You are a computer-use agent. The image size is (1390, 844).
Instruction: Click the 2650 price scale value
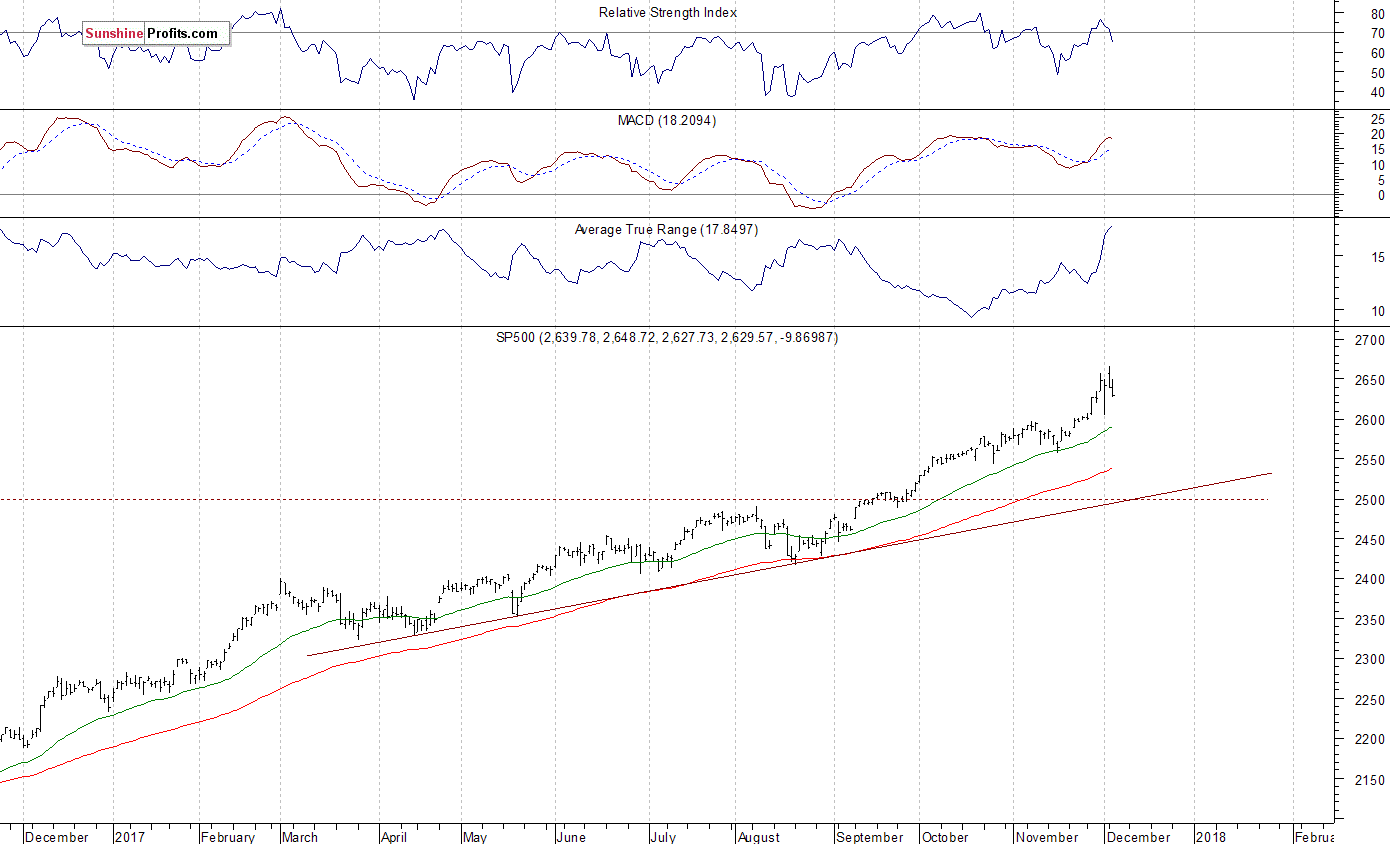(x=1372, y=381)
